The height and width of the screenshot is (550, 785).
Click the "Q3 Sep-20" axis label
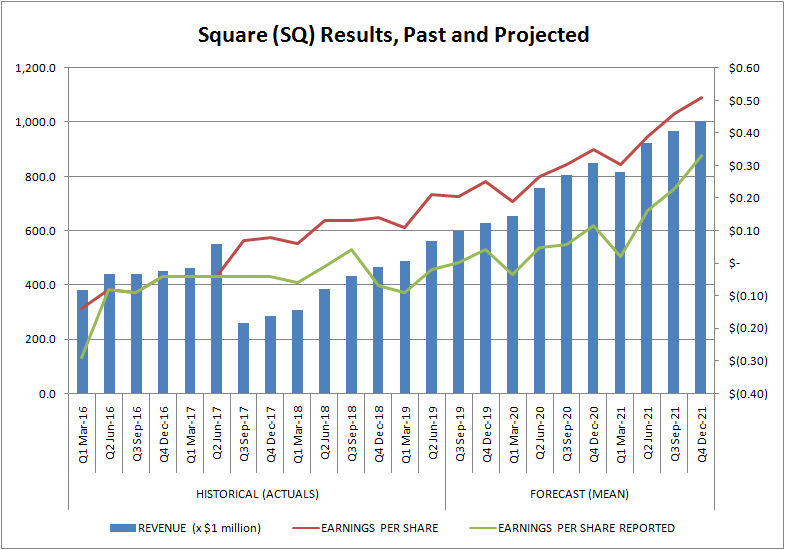(567, 434)
